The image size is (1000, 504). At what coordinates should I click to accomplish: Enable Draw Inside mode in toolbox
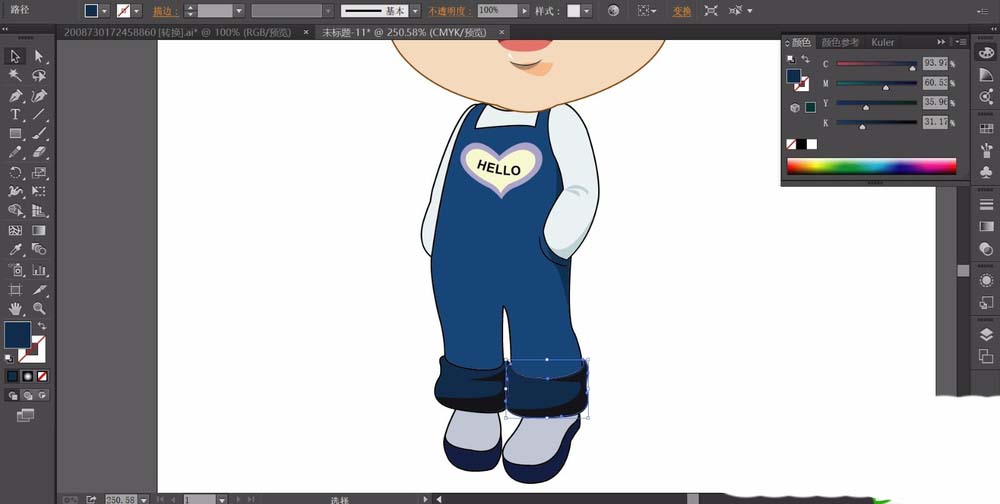pyautogui.click(x=42, y=396)
